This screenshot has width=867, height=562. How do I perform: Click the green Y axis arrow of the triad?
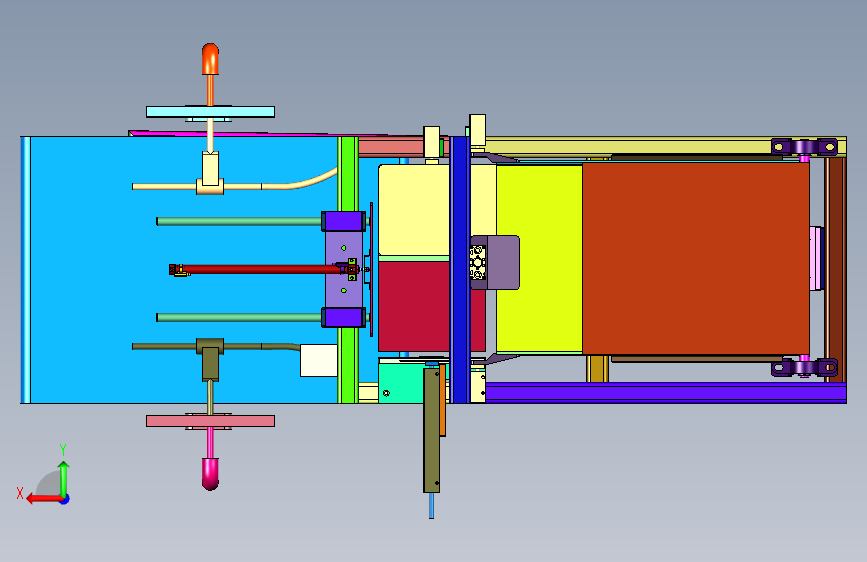click(x=64, y=478)
